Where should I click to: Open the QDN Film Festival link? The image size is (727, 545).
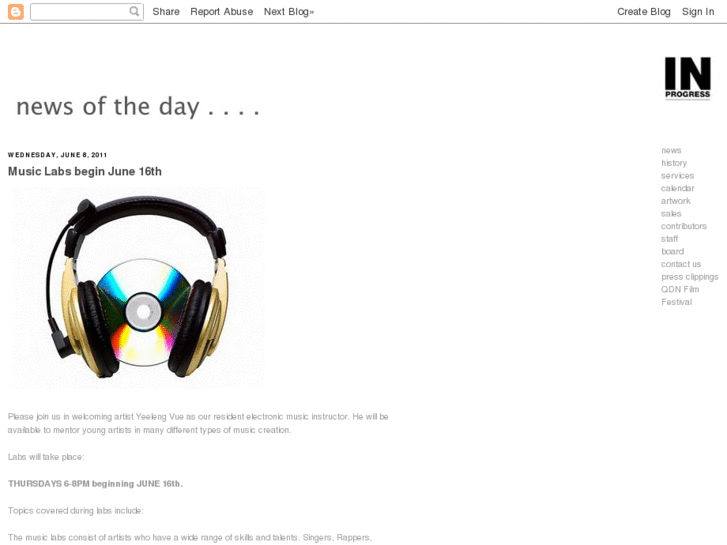(680, 295)
